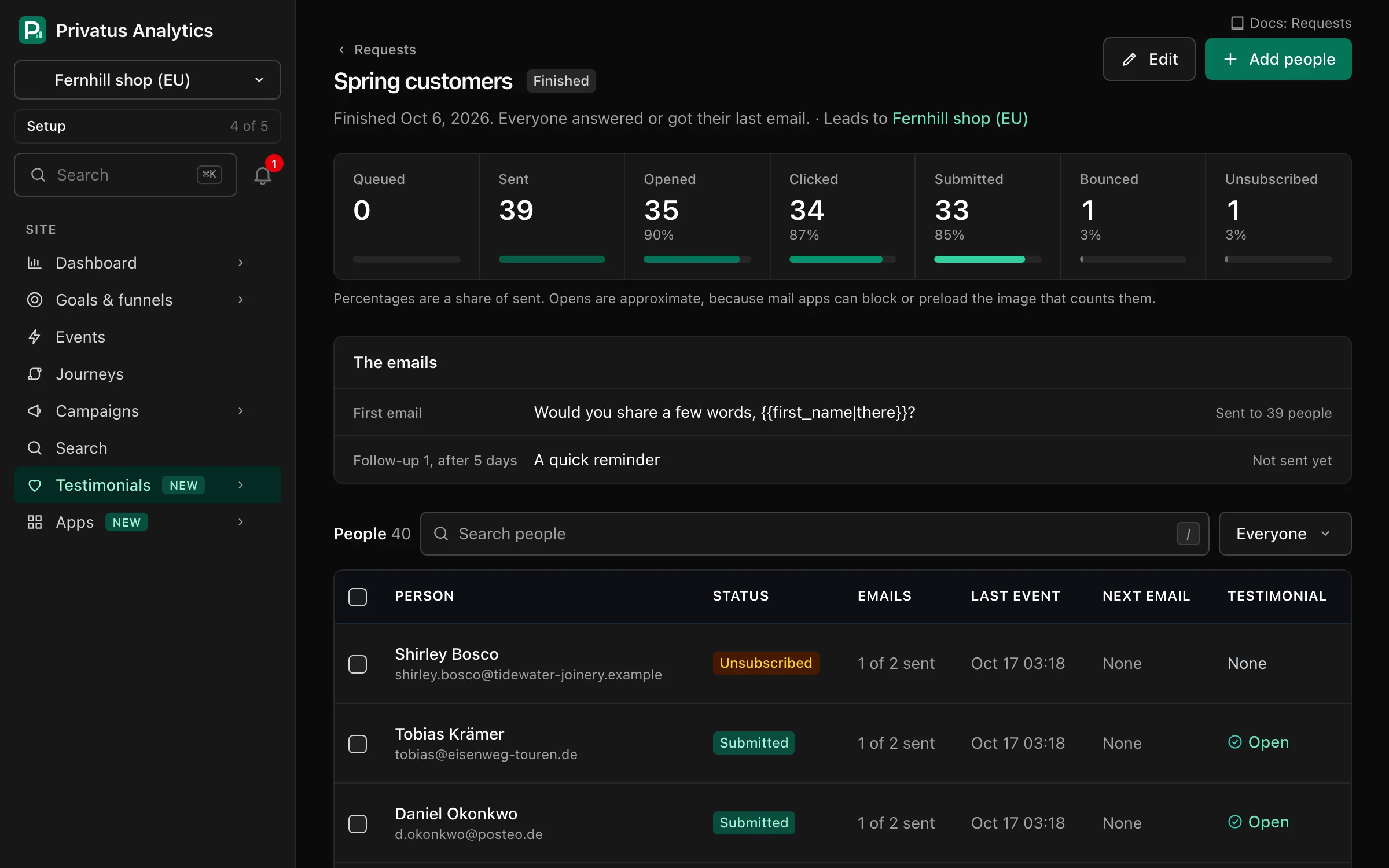Screen dimensions: 1389x868
Task: Click the Campaigns megaphone icon
Action: coord(35,411)
